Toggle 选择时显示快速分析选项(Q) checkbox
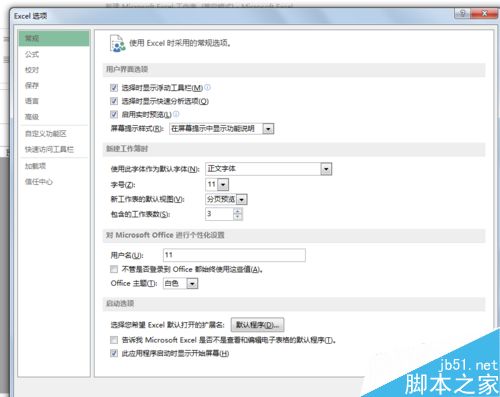500x397 pixels. click(114, 101)
